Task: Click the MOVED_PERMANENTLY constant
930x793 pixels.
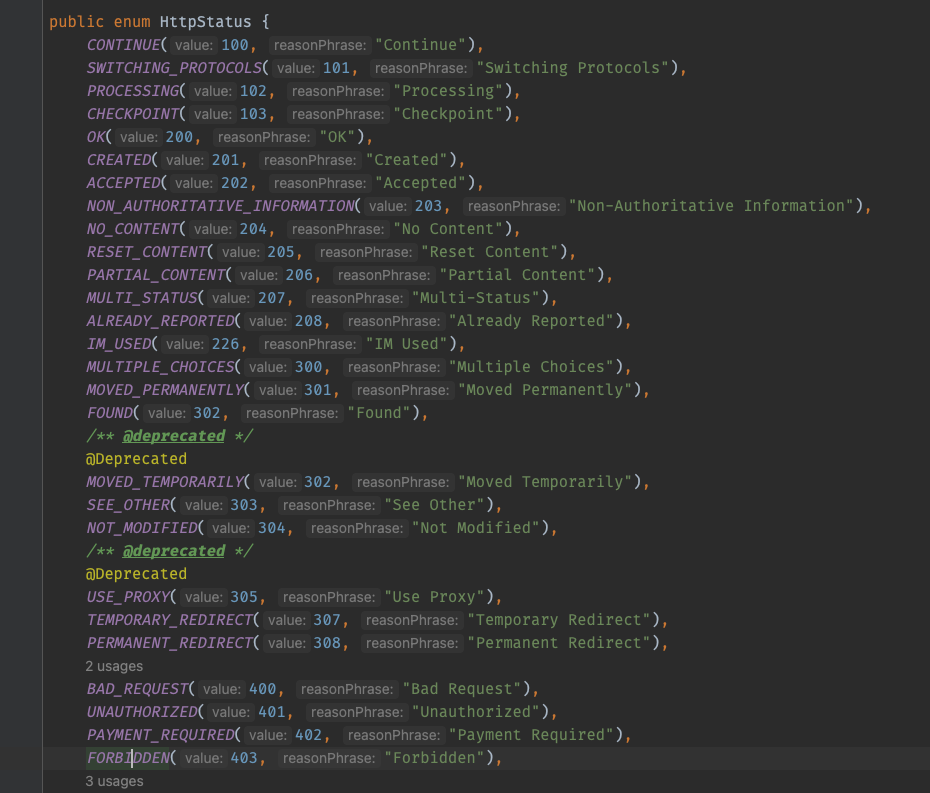Action: point(165,390)
